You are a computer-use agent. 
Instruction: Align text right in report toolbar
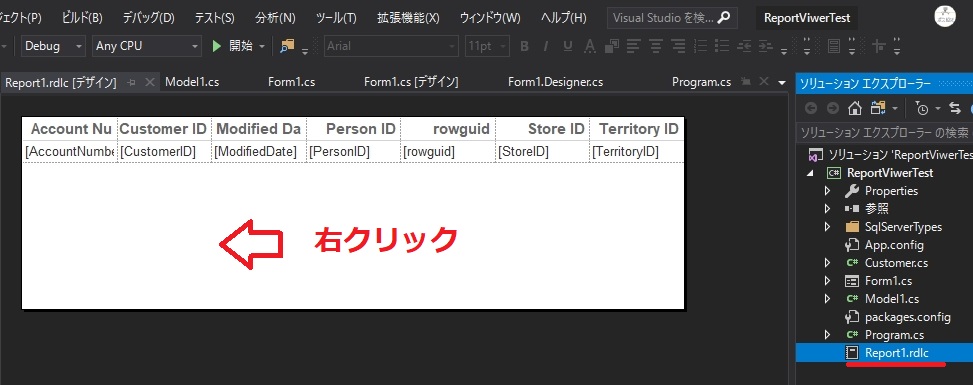(x=678, y=46)
